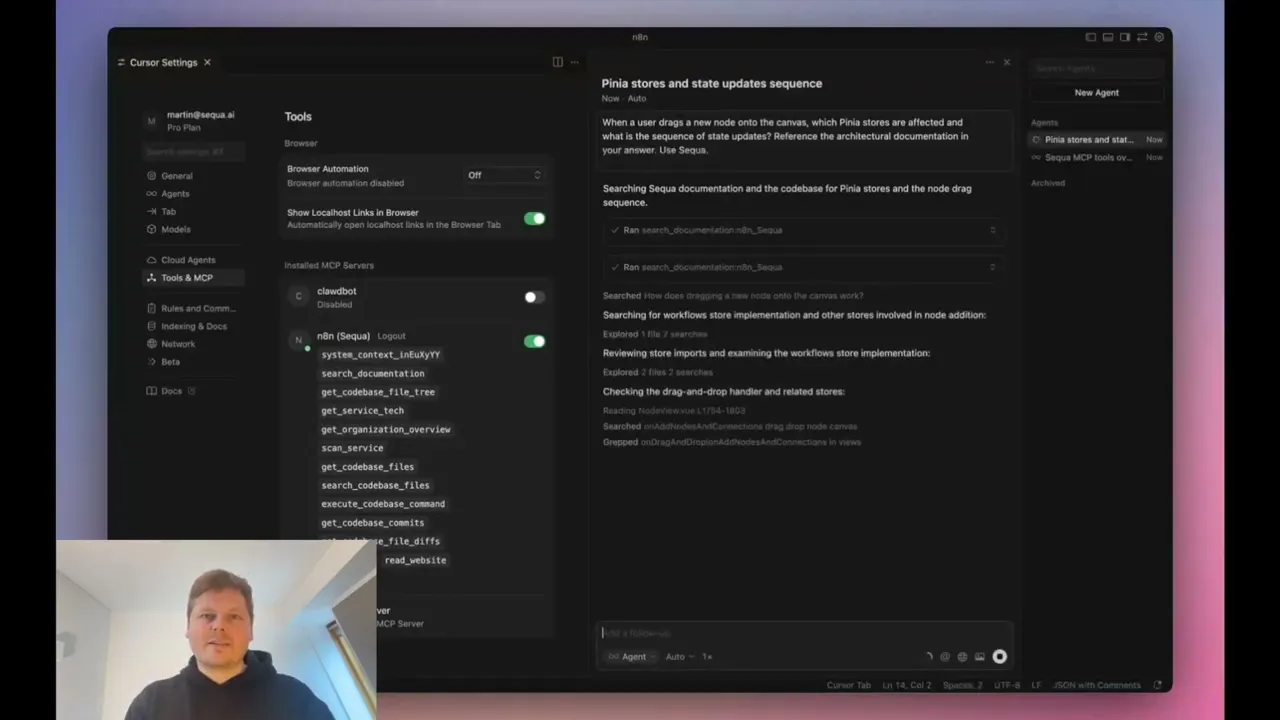Image resolution: width=1280 pixels, height=720 pixels.
Task: Click the scan_service tool chip
Action: [352, 448]
